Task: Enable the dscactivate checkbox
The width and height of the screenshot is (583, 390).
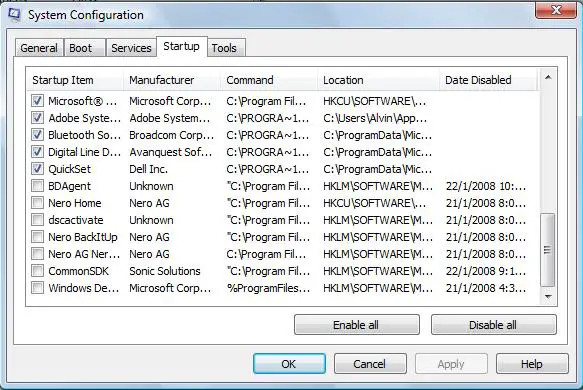Action: click(37, 220)
